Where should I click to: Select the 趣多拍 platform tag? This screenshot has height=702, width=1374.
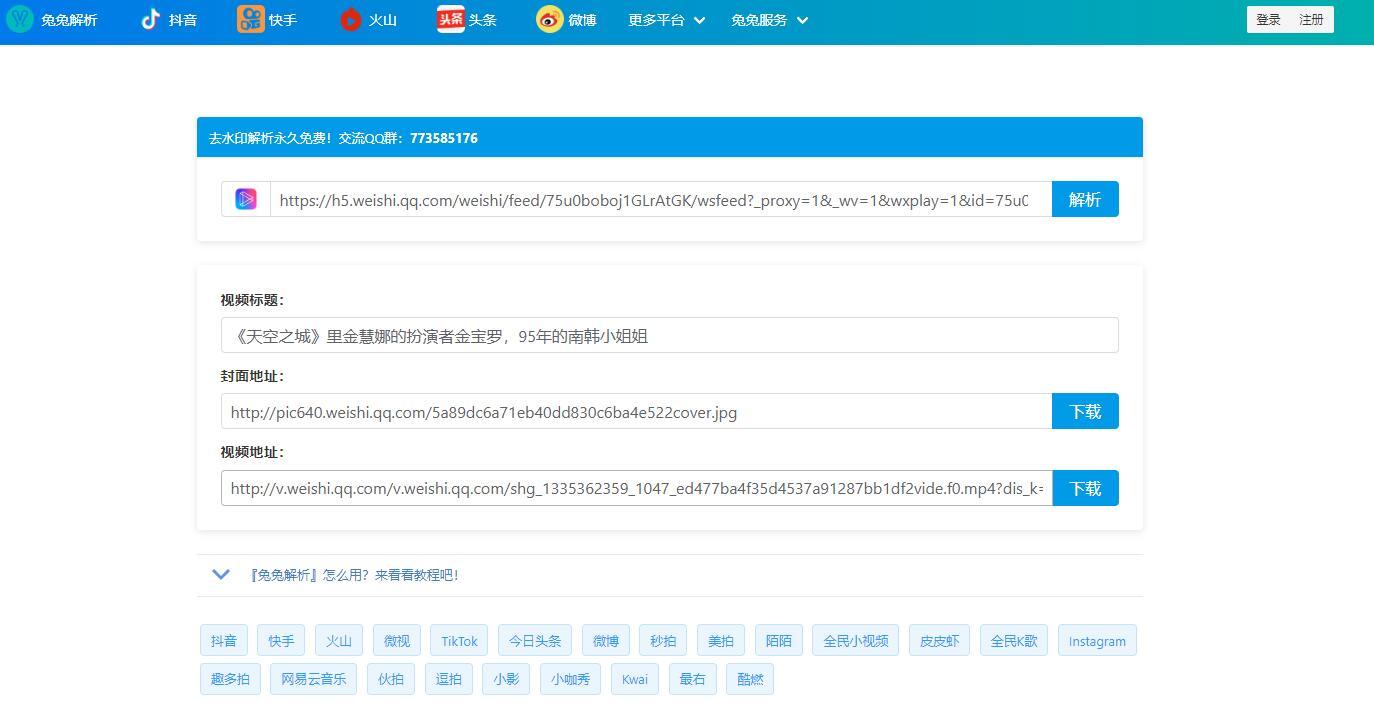point(230,679)
